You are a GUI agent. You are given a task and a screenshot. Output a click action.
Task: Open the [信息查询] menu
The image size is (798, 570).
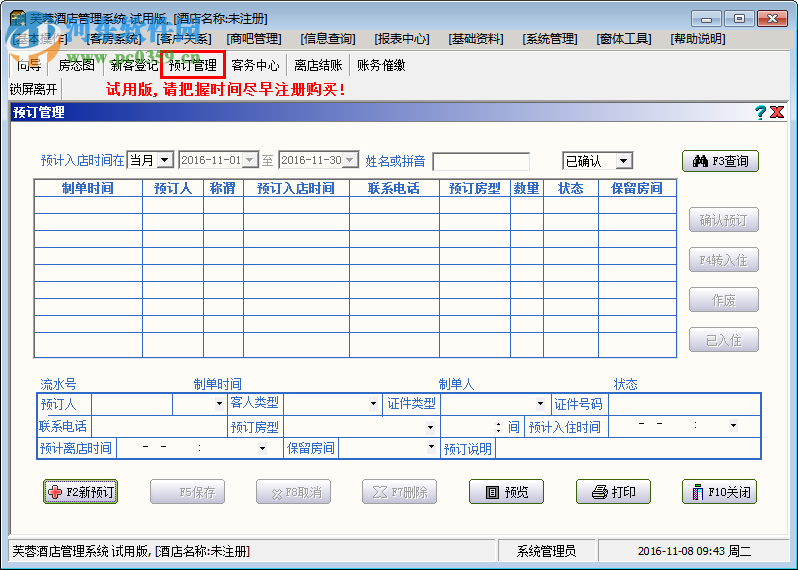point(328,39)
